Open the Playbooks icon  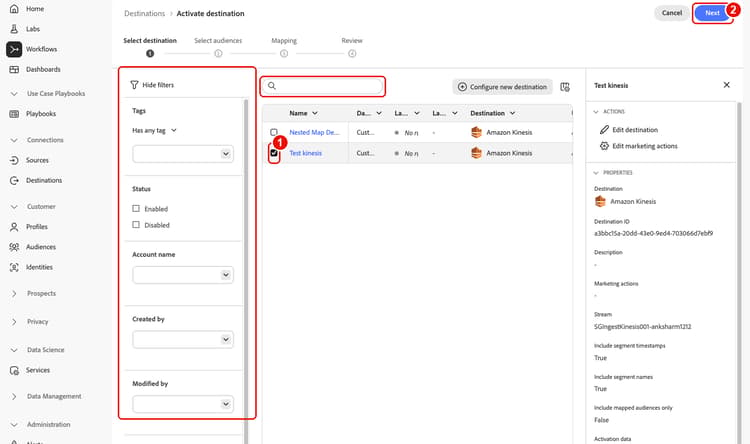[x=14, y=114]
